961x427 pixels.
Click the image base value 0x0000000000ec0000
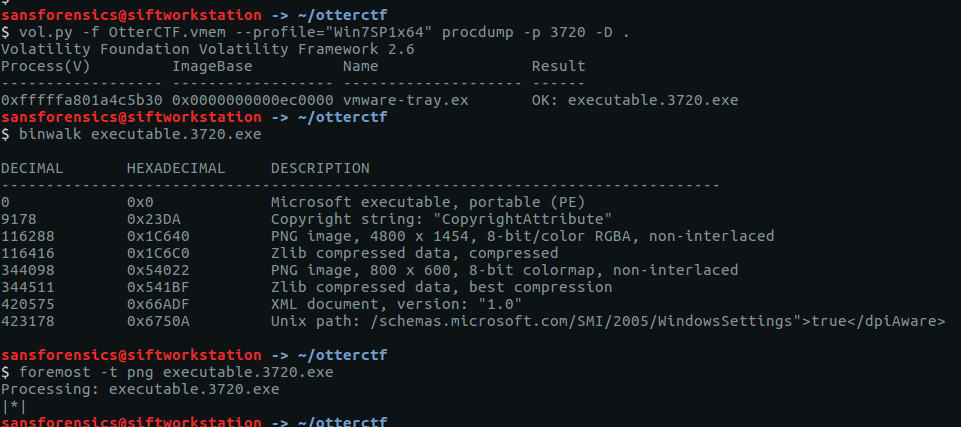[252, 100]
